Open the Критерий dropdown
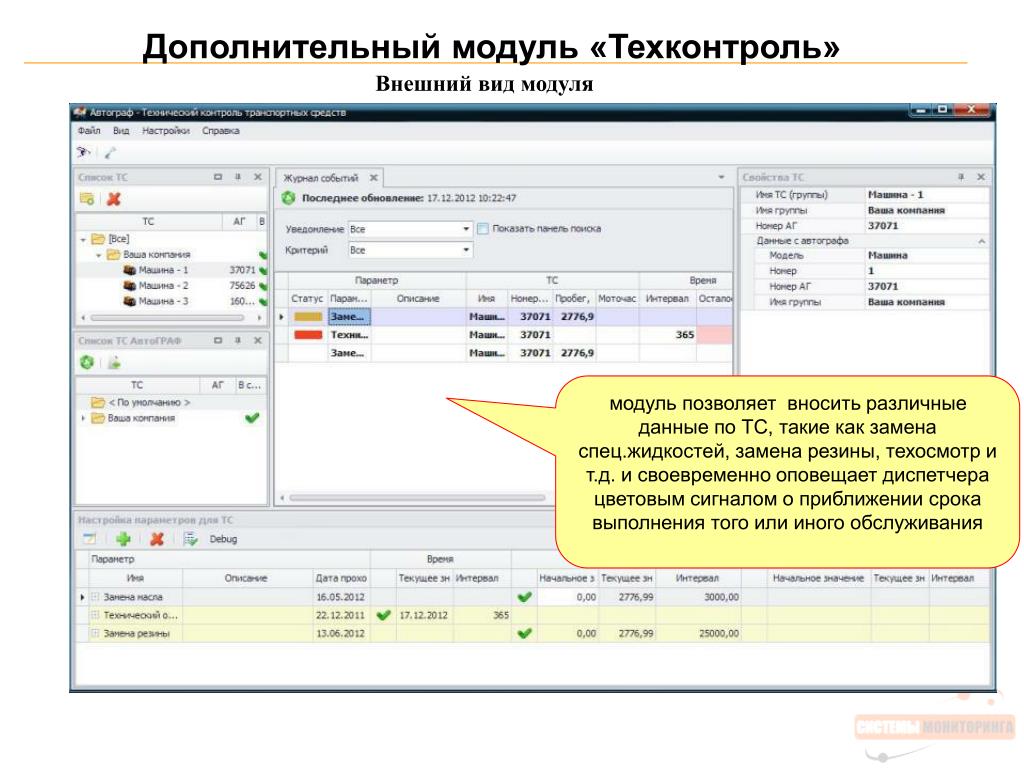The height and width of the screenshot is (768, 1024). 466,250
